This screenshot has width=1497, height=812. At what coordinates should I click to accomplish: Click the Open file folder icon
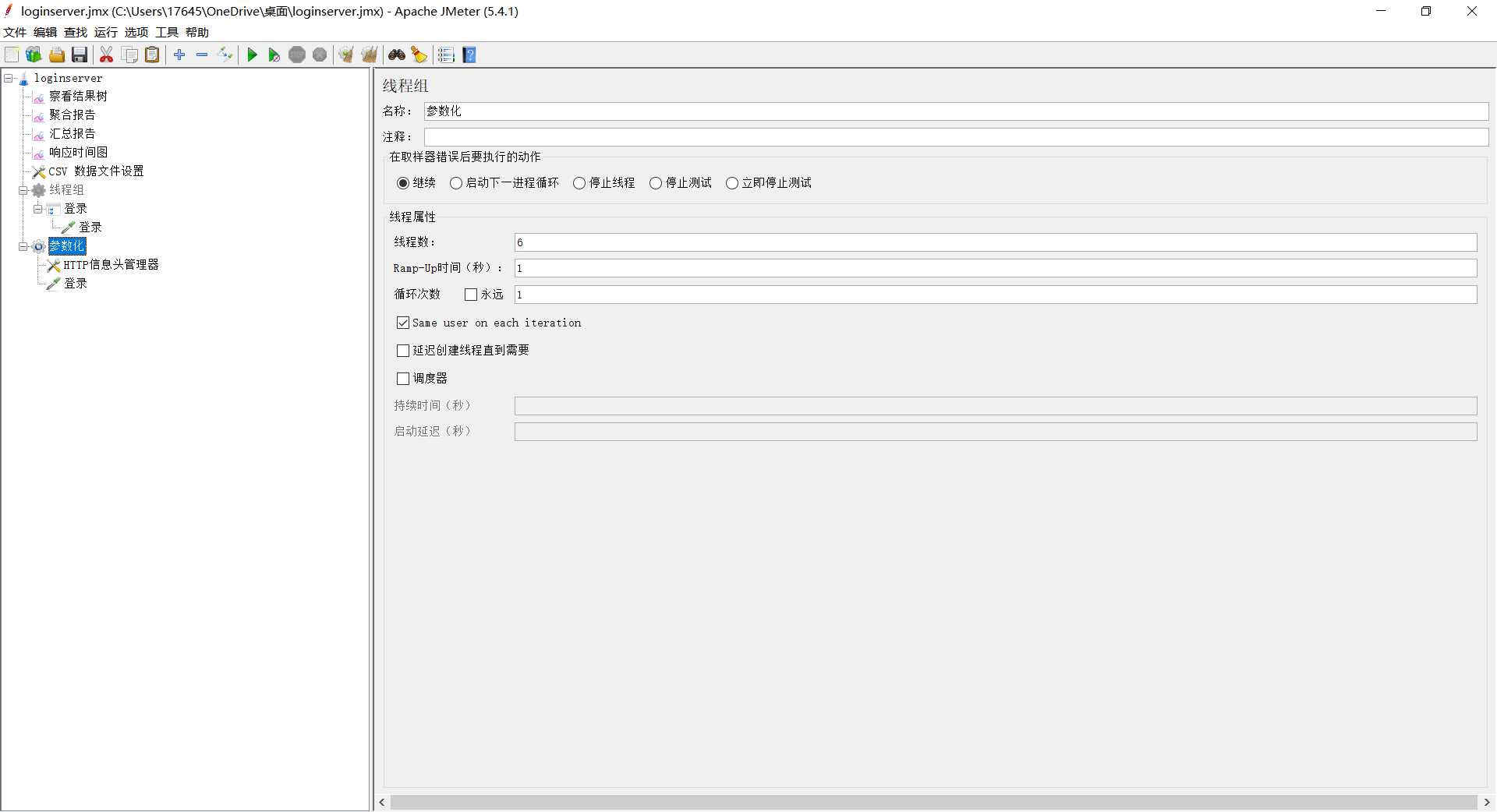coord(57,55)
